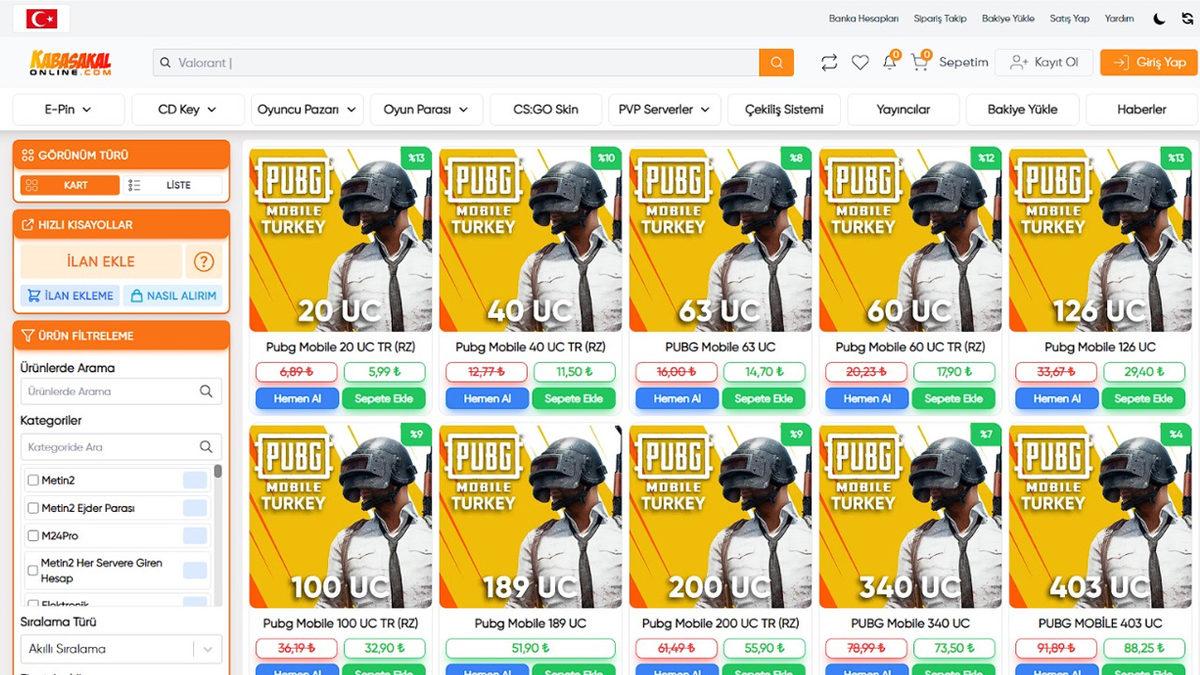1200x675 pixels.
Task: Expand the E-Pin menu
Action: (x=67, y=109)
